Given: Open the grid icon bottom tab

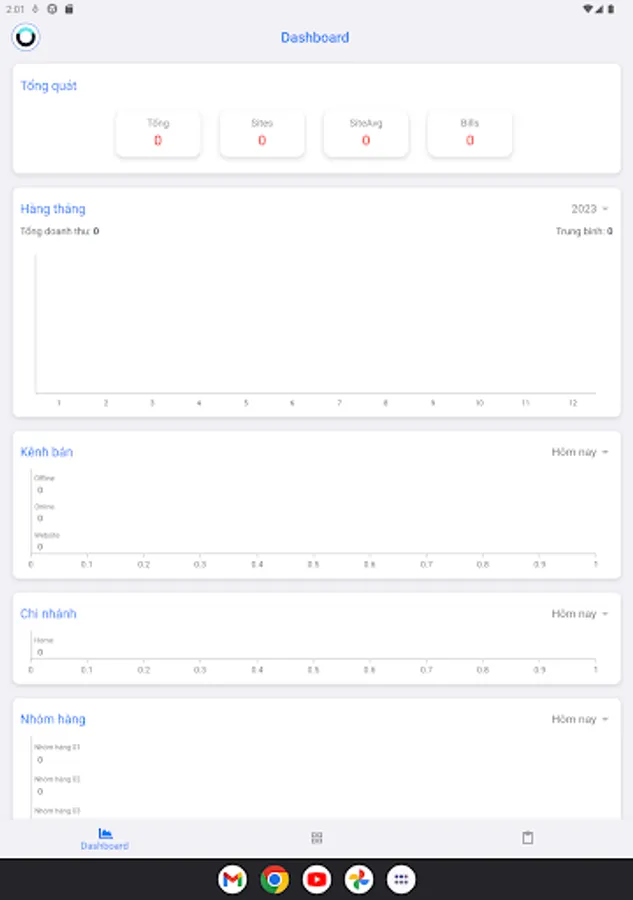Looking at the screenshot, I should [x=316, y=838].
